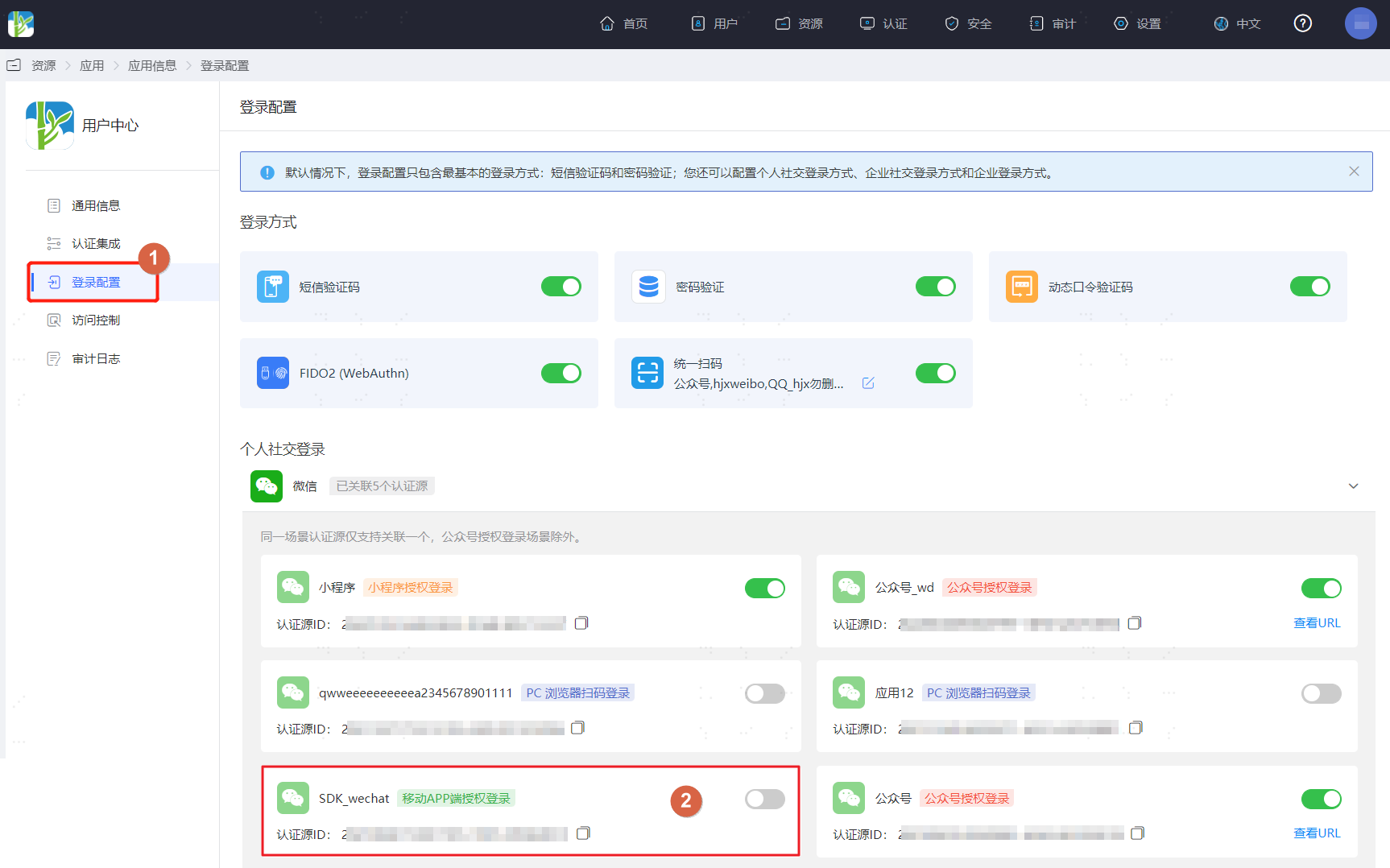
Task: Copy the 公众号 认证源ID in bottom card
Action: [x=1137, y=833]
